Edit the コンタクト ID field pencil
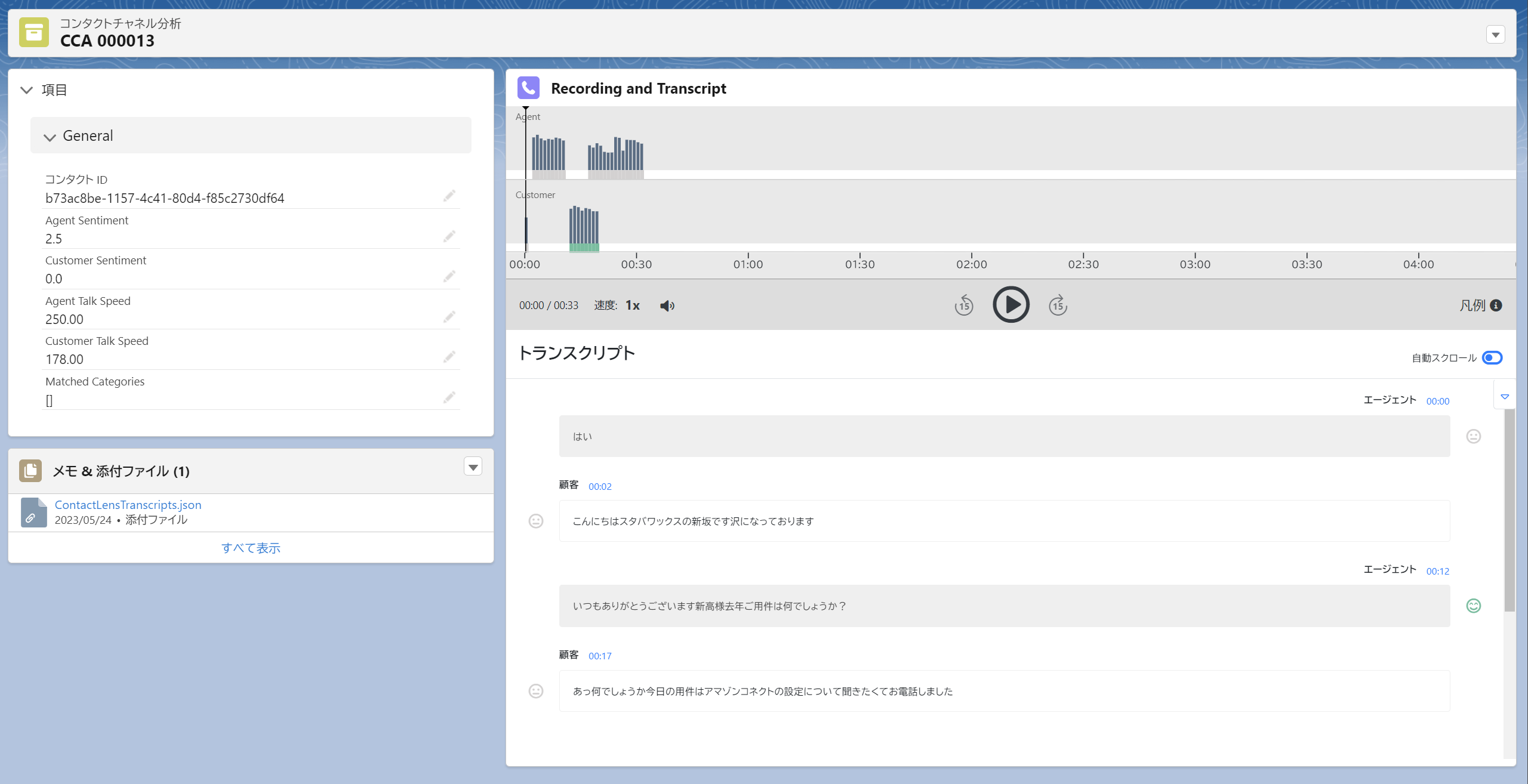 (x=449, y=196)
